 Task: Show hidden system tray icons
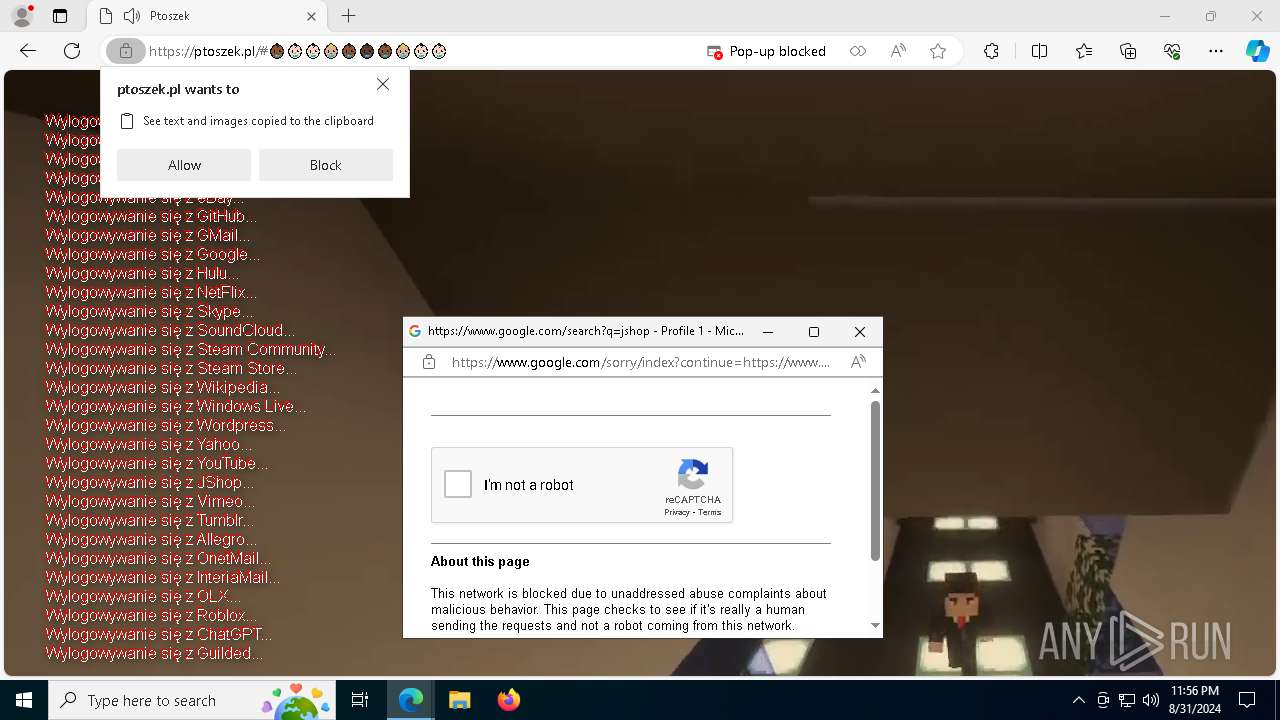[x=1078, y=700]
